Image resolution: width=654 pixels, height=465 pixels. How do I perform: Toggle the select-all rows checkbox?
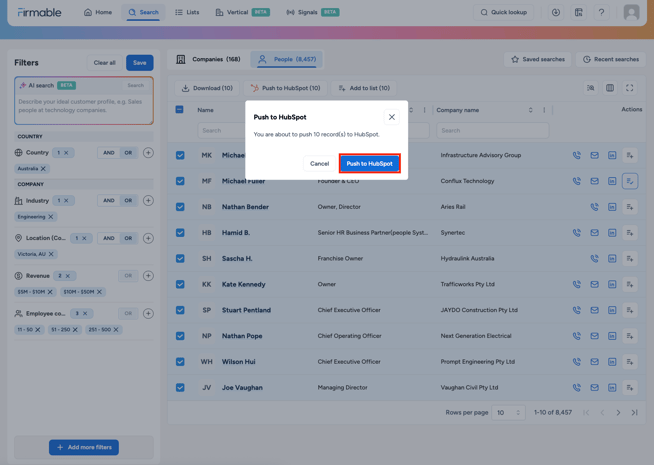(x=179, y=110)
